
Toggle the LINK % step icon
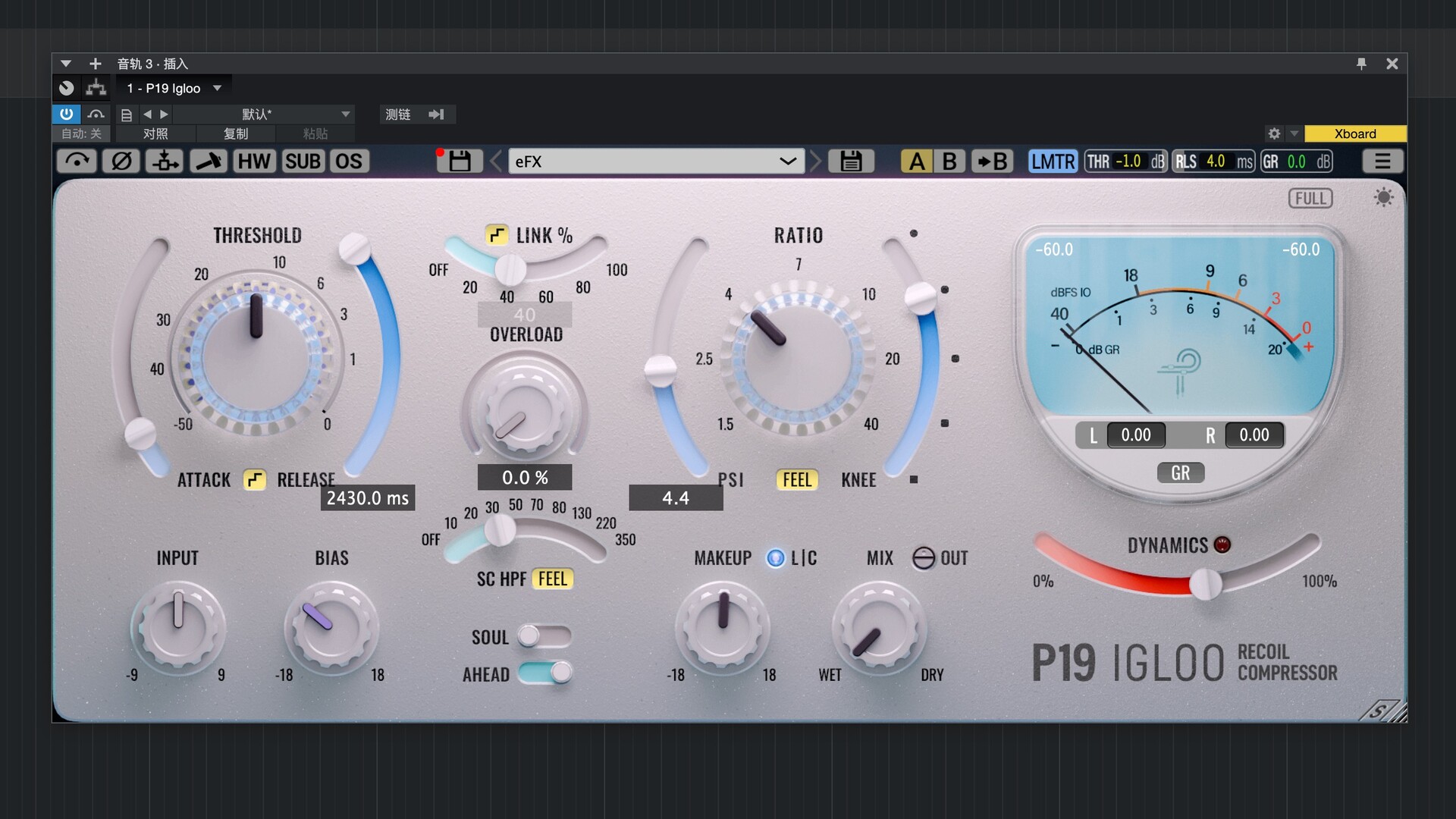[497, 235]
